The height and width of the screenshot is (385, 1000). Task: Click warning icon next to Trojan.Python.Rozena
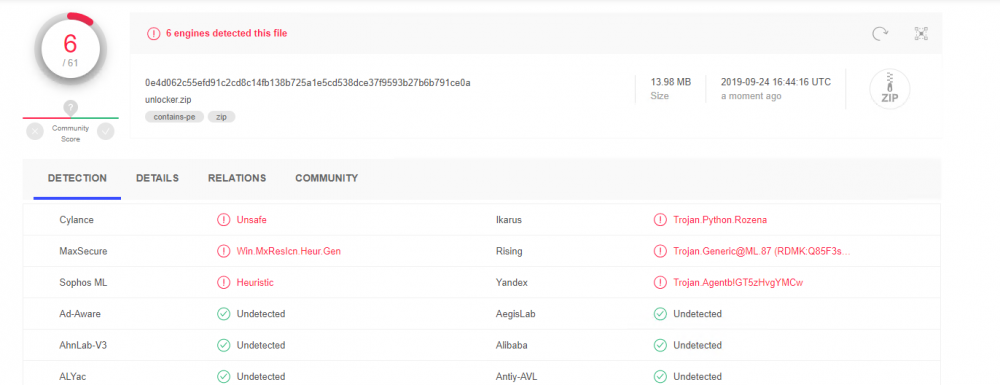click(x=660, y=220)
